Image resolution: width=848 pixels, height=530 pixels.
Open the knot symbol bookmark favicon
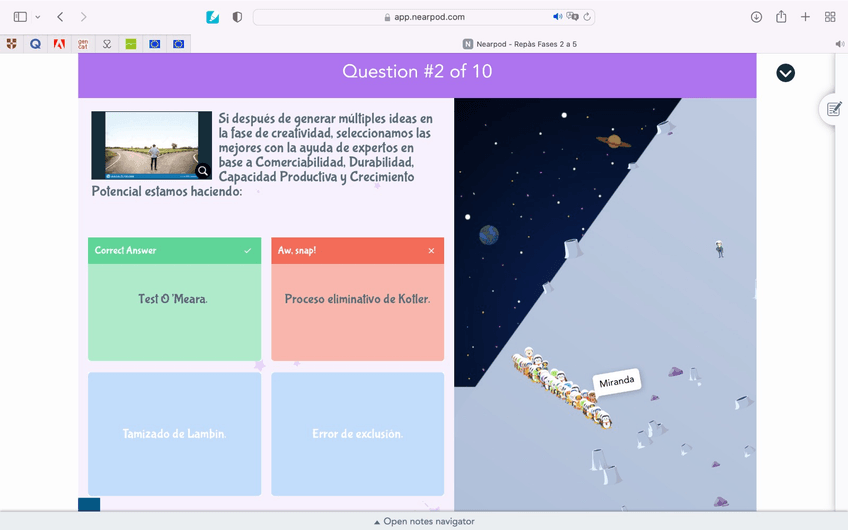point(107,44)
